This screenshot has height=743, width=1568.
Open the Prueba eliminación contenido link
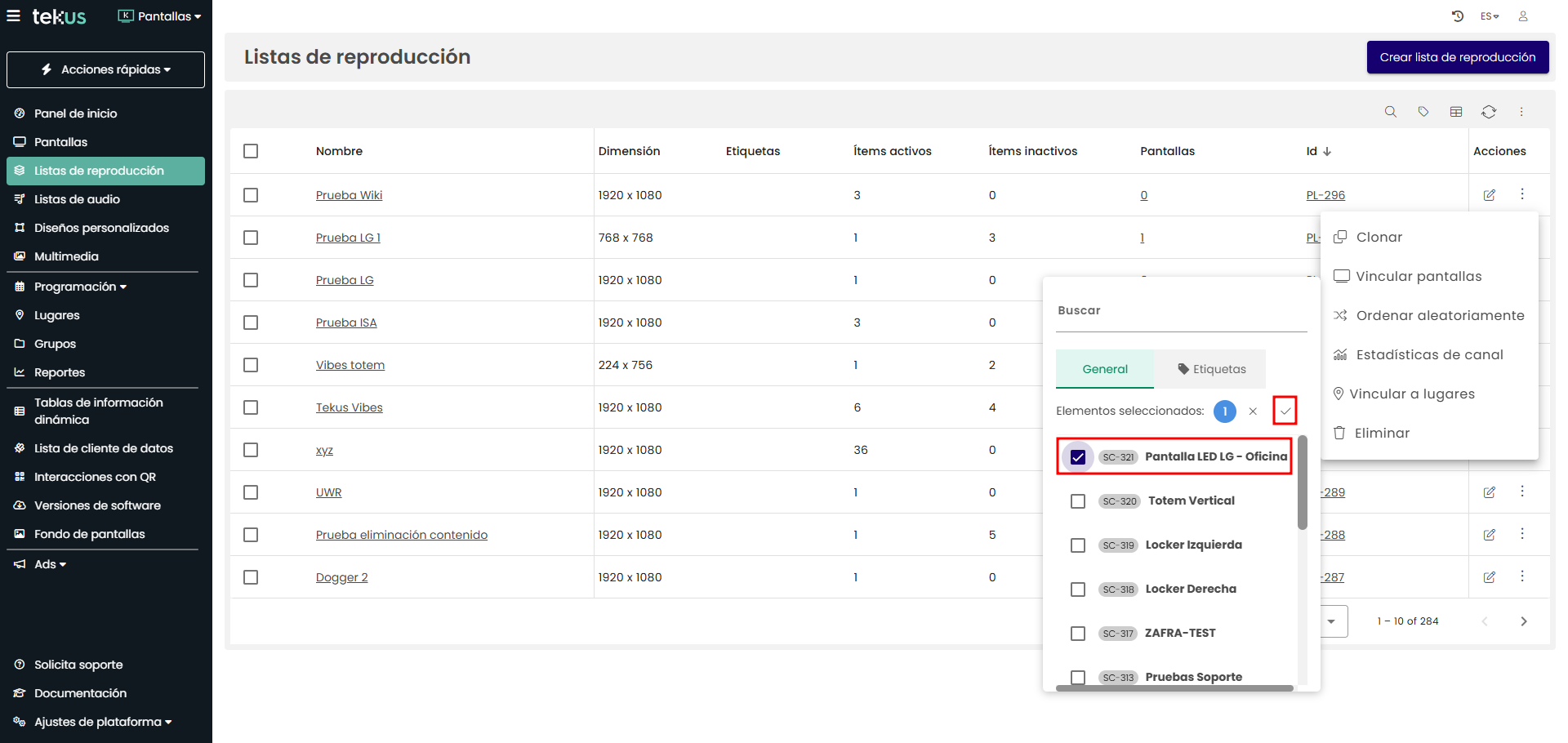(401, 535)
